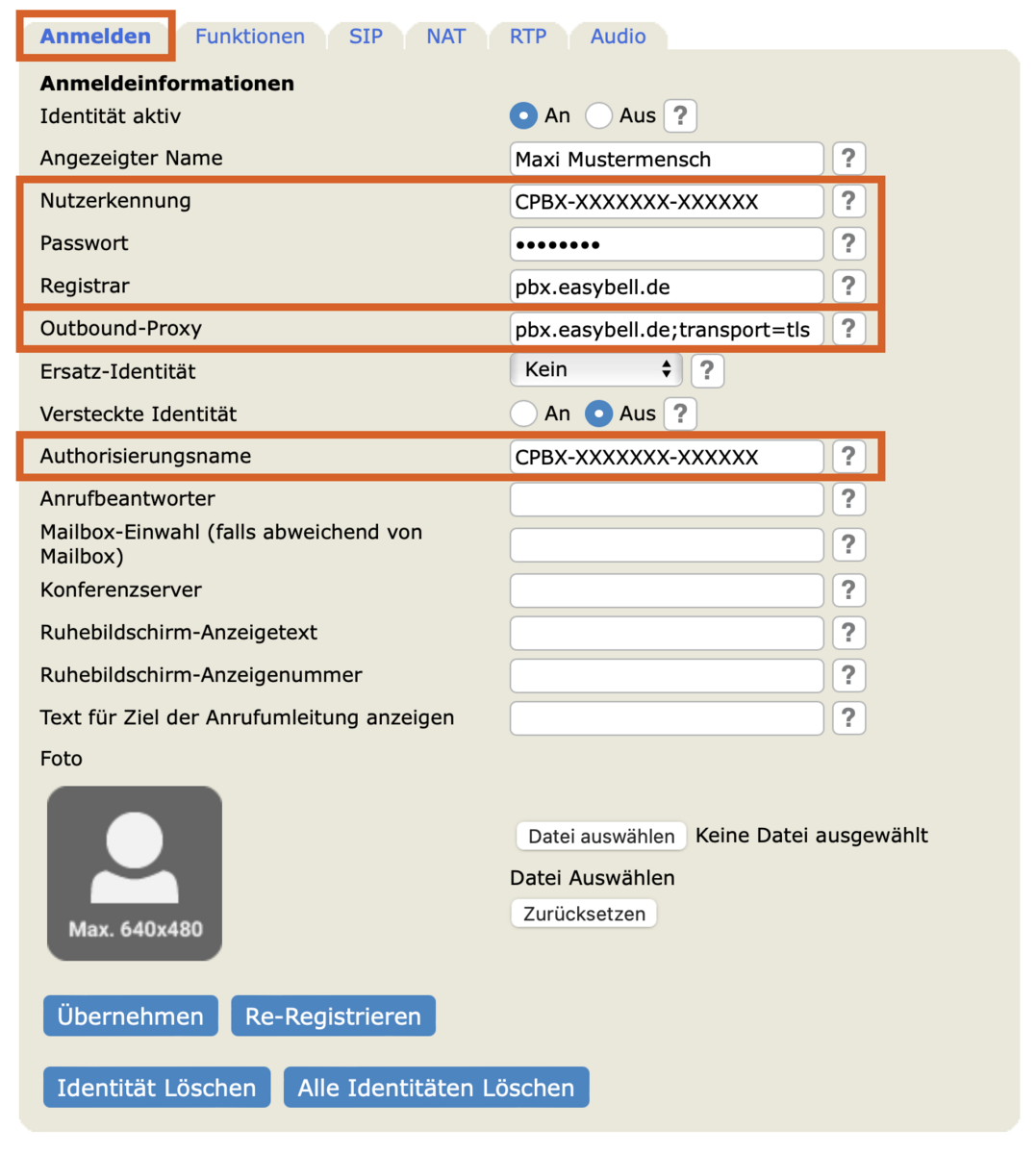Open help icon for Authorisierungsname

pos(848,456)
